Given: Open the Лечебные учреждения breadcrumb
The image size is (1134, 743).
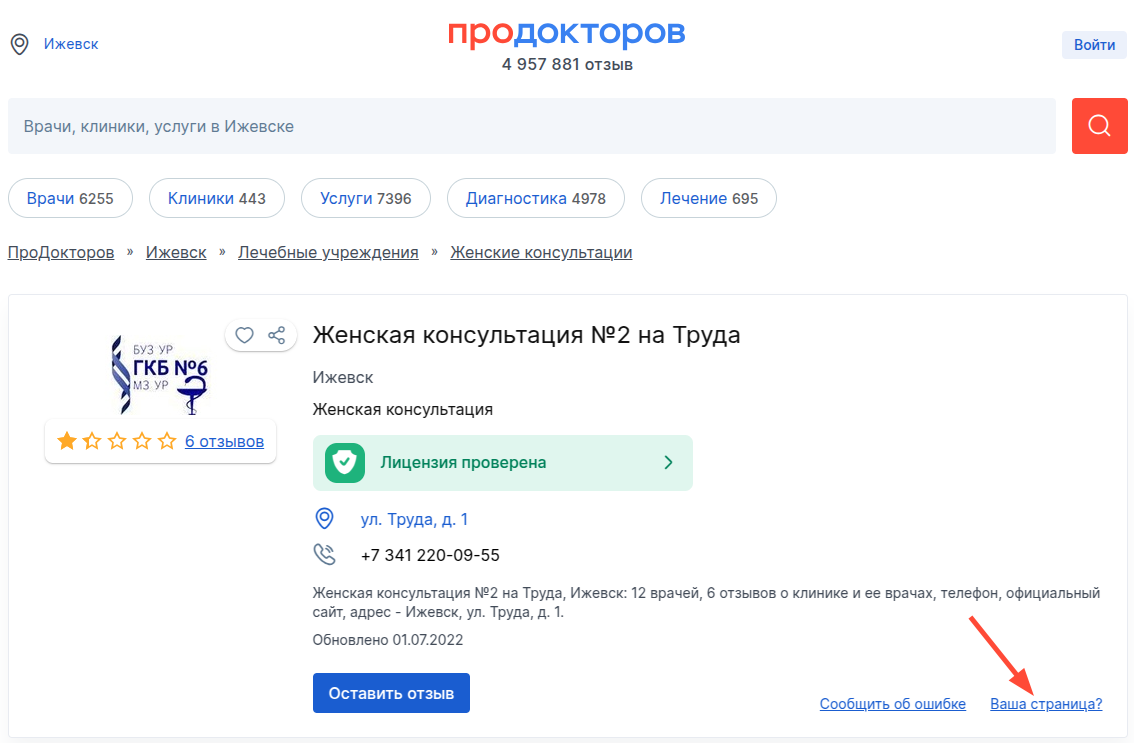Looking at the screenshot, I should click(328, 252).
